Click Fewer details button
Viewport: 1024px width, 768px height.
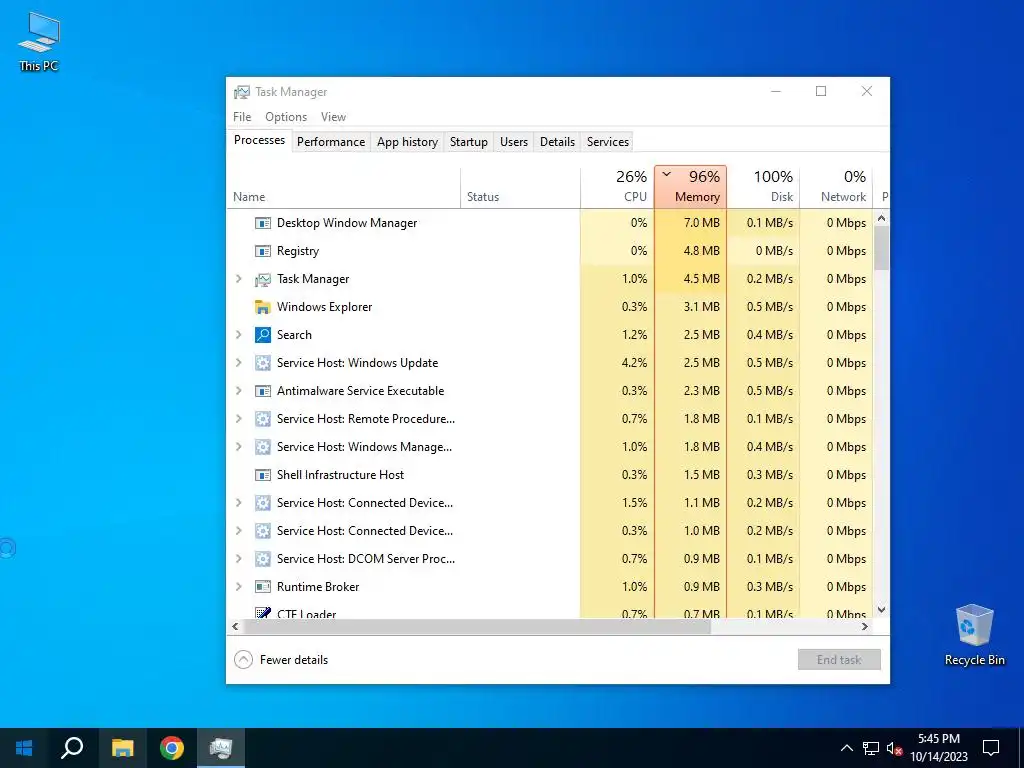[x=281, y=660]
